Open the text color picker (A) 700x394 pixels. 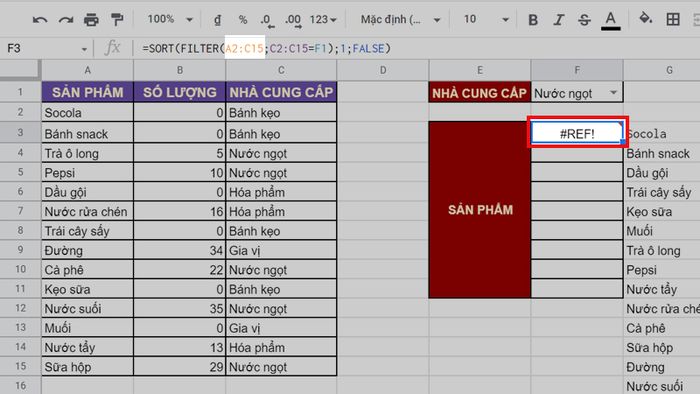click(x=610, y=20)
